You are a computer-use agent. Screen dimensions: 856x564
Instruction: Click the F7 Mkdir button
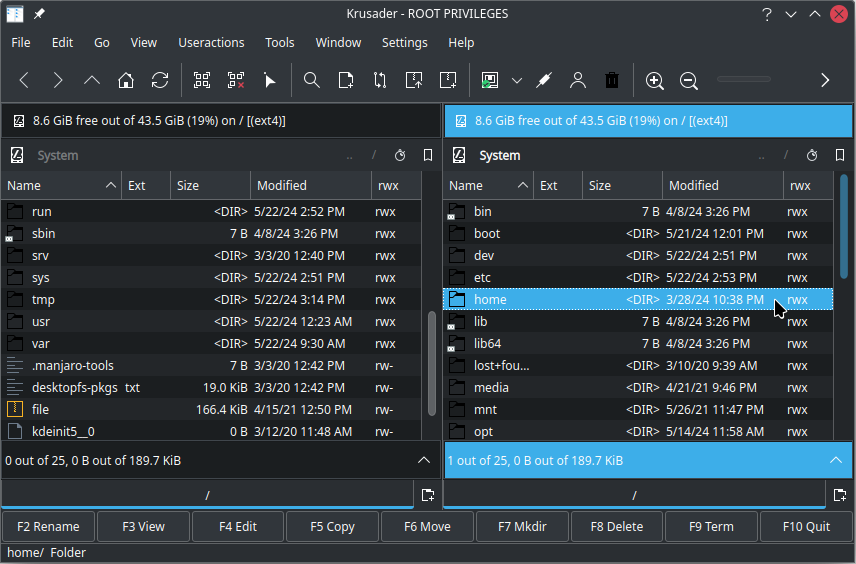point(522,526)
